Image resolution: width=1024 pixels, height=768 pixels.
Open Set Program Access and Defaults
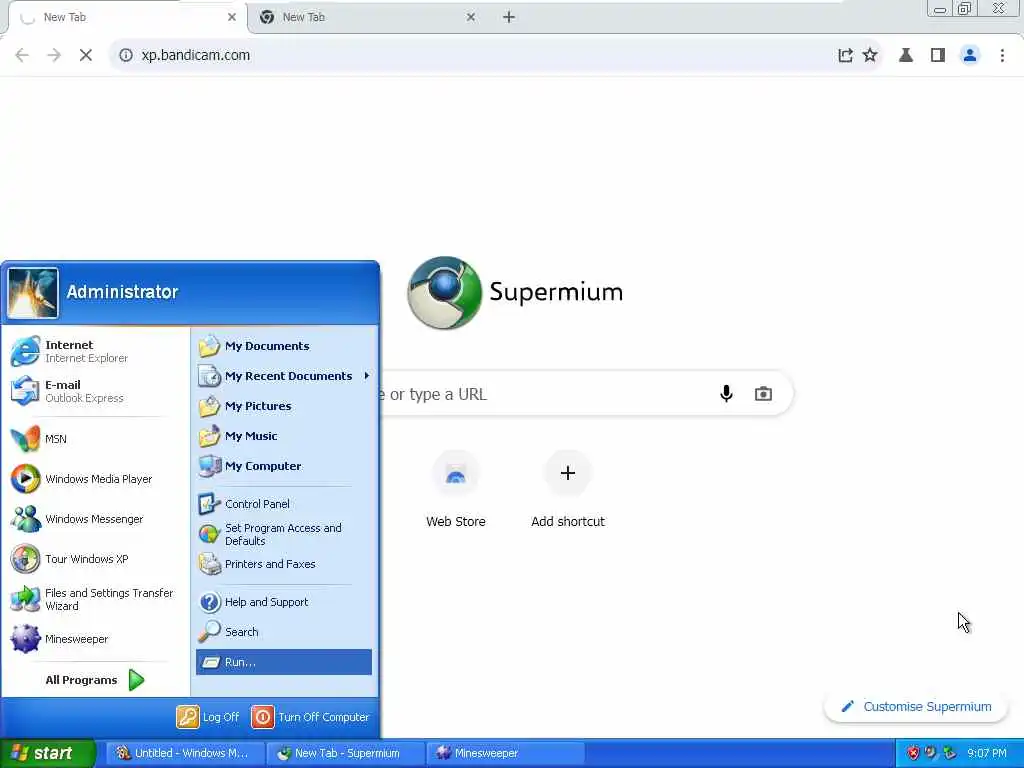[x=283, y=534]
